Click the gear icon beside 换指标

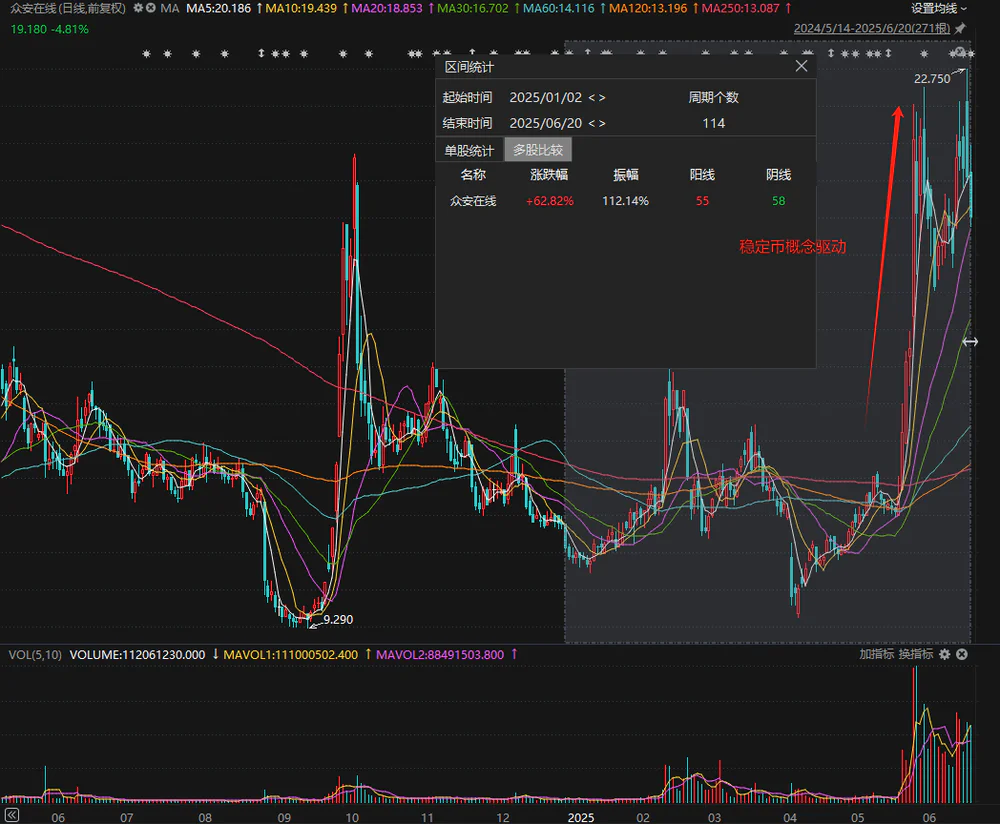tap(945, 654)
